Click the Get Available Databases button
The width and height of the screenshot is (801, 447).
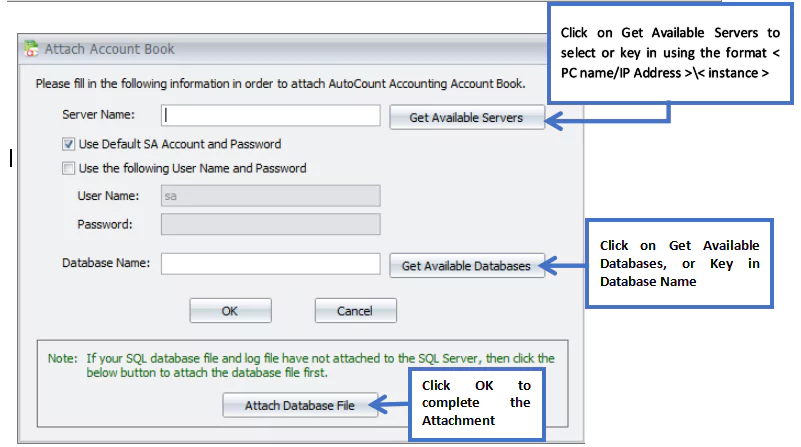(466, 266)
